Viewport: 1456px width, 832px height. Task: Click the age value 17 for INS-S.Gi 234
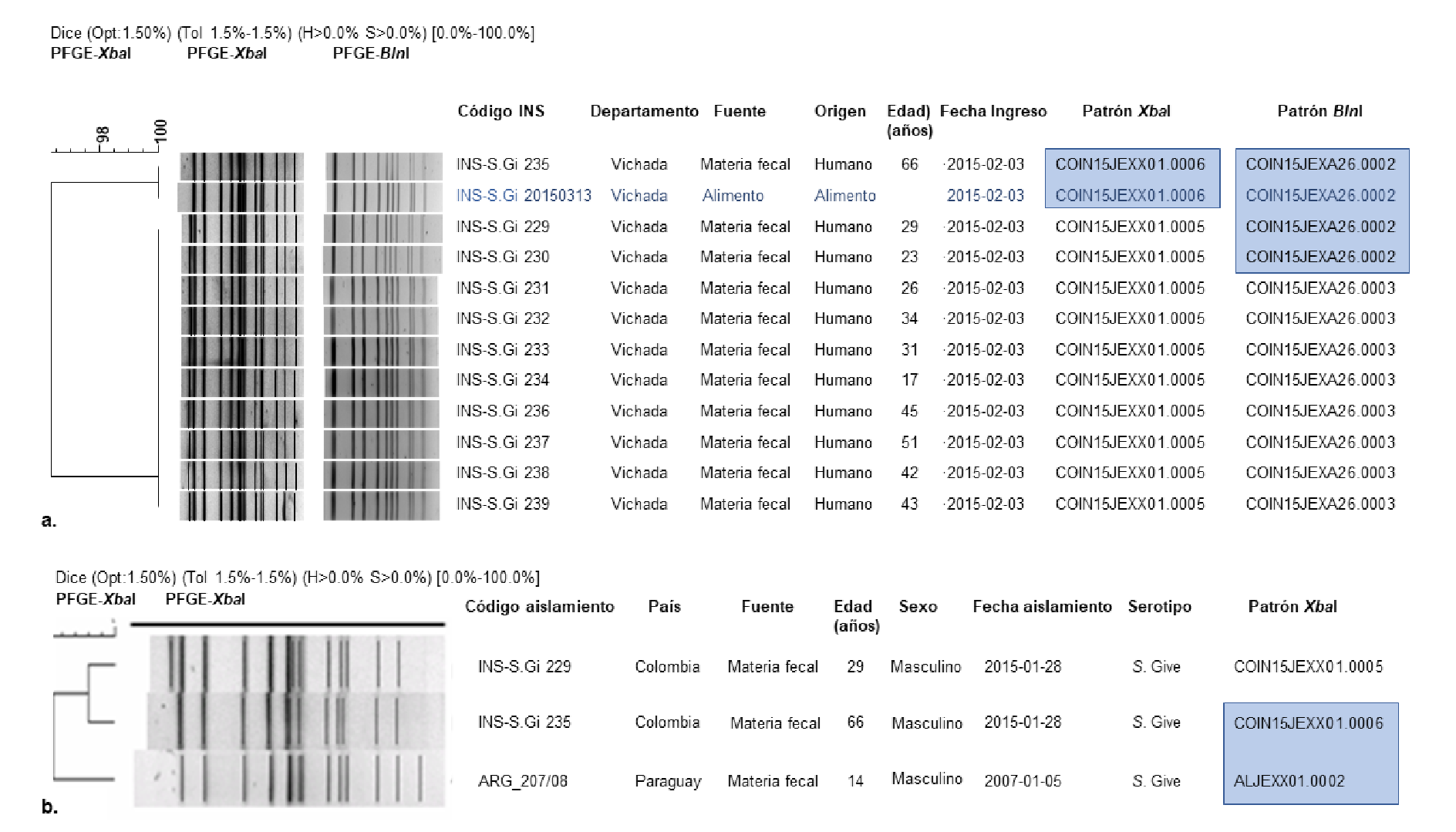pos(909,380)
